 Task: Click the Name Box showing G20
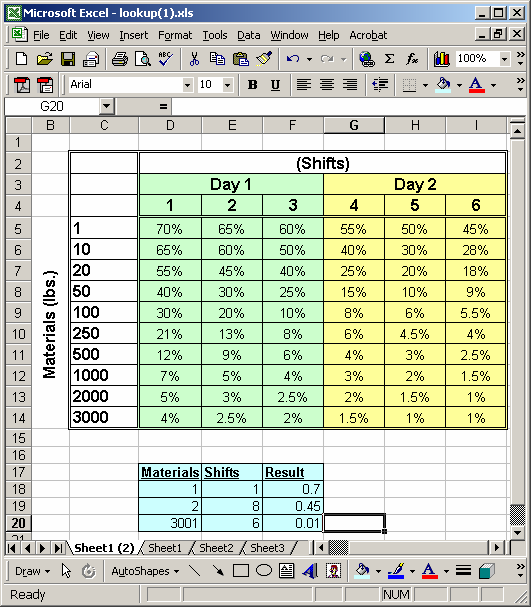(52, 106)
